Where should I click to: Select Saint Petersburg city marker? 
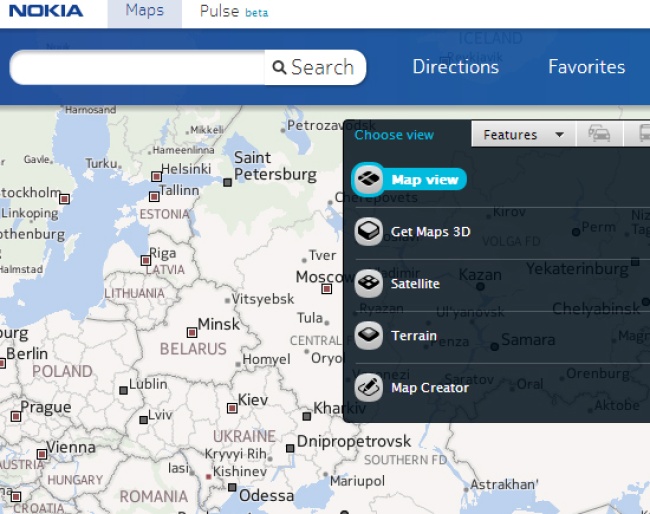point(228,182)
